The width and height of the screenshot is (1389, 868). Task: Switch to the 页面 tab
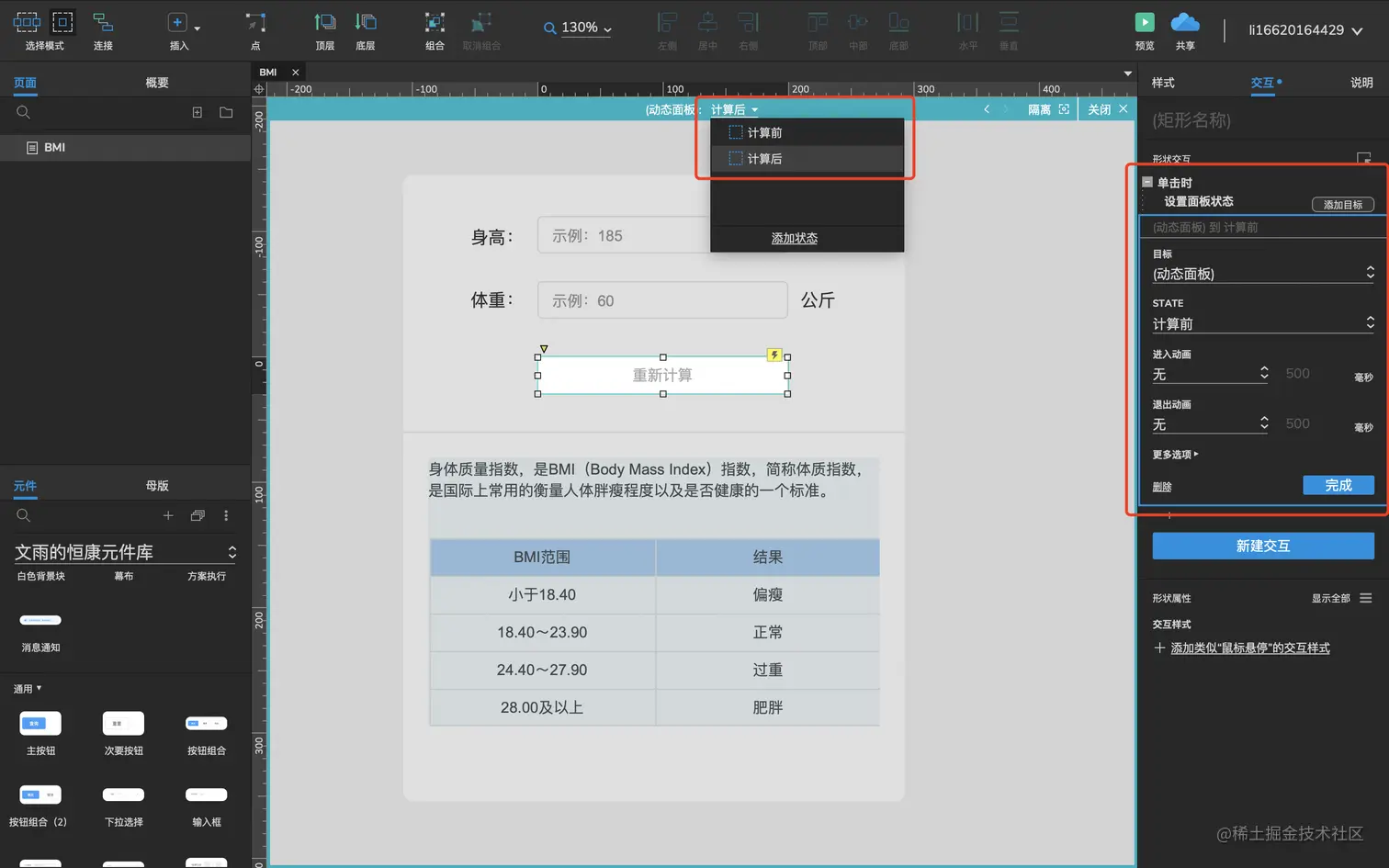click(25, 83)
